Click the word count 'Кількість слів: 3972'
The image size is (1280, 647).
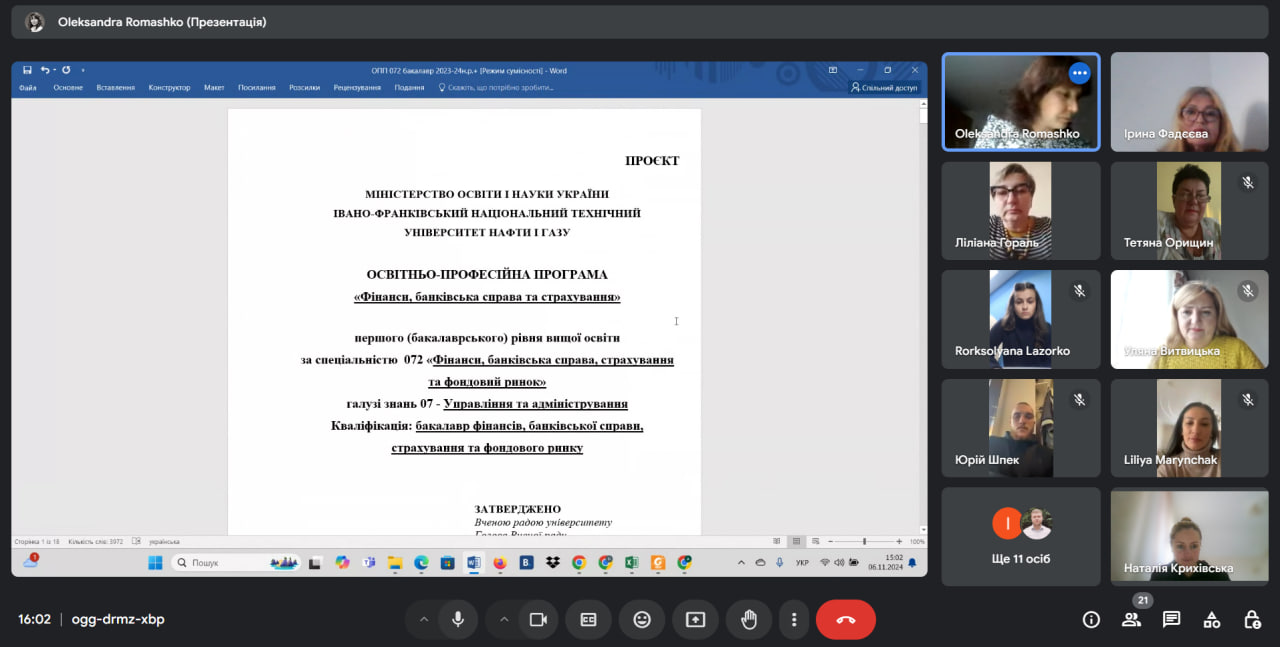tap(95, 541)
